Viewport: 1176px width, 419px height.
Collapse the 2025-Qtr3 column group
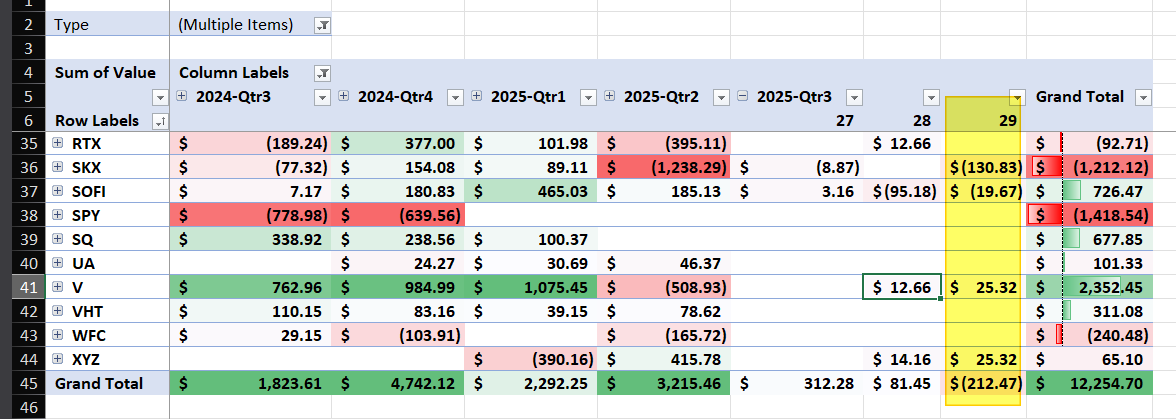point(743,96)
